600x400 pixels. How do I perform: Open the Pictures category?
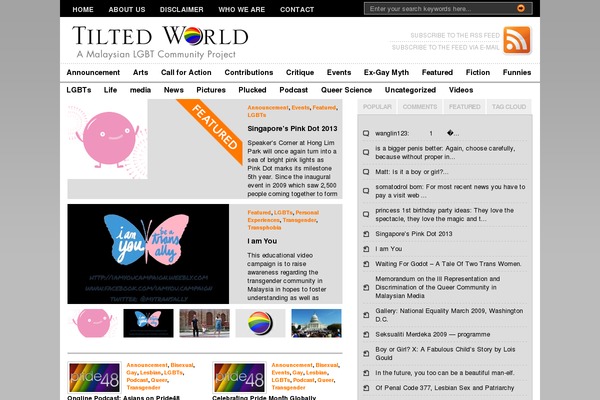[211, 90]
